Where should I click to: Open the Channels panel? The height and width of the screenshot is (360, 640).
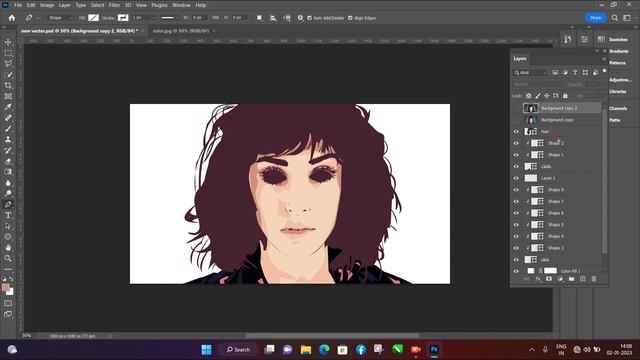618,109
